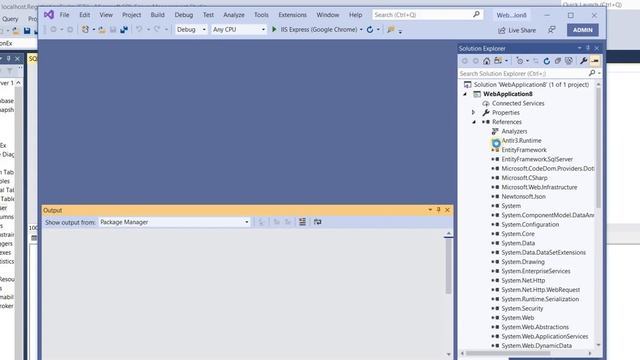This screenshot has width=640, height=360.
Task: Open the Edit menu
Action: [x=84, y=15]
